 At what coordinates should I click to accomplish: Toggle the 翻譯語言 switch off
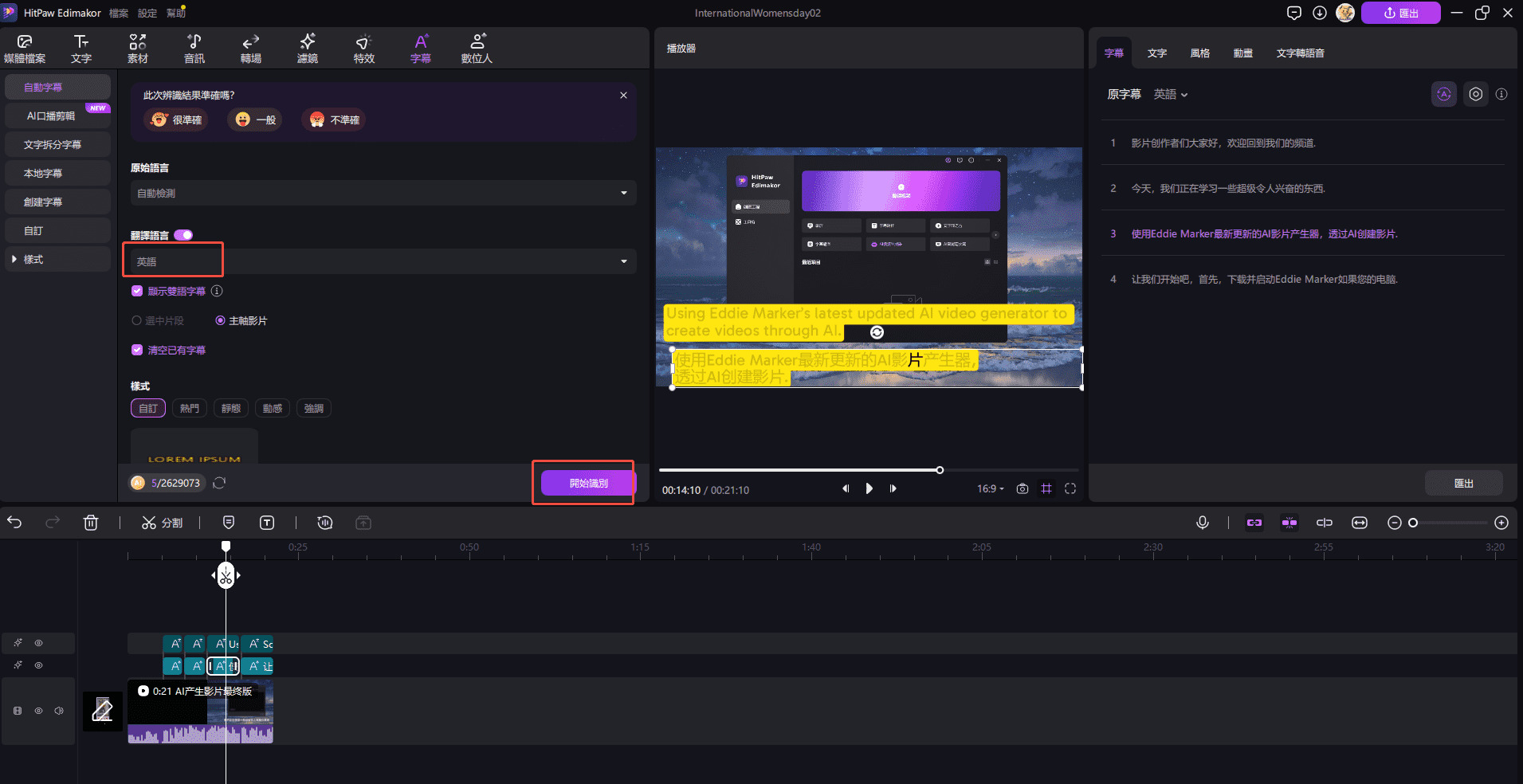point(183,235)
